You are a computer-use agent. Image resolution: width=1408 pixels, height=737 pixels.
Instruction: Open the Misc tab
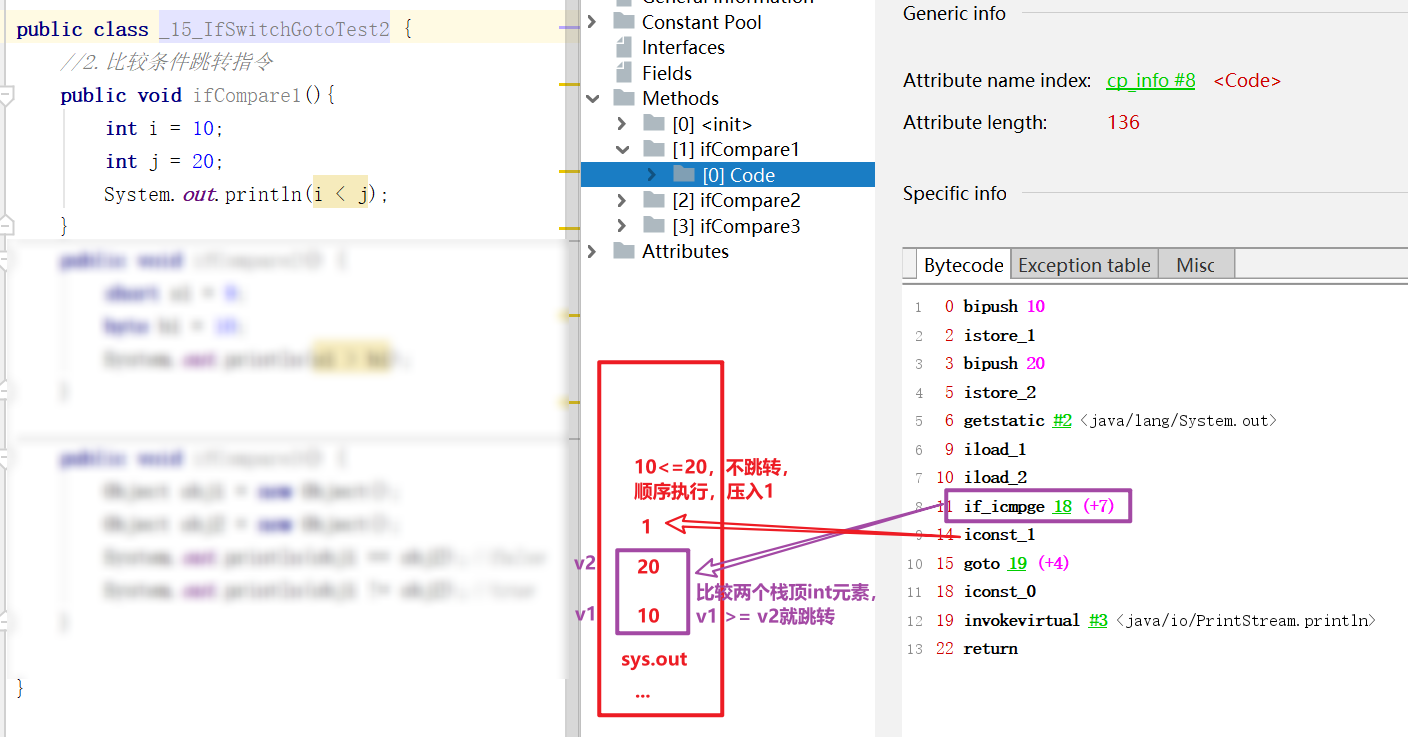coord(1196,265)
